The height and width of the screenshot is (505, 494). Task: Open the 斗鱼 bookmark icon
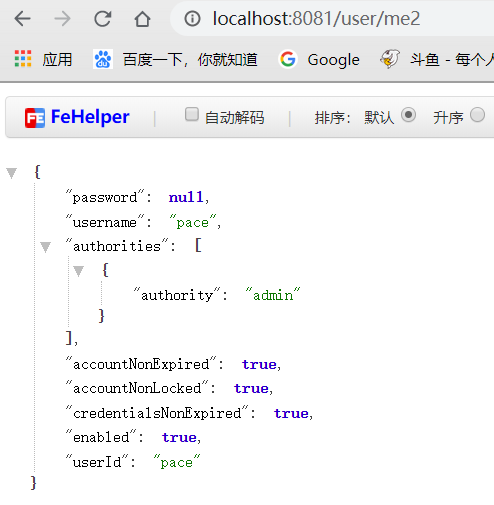click(x=390, y=59)
